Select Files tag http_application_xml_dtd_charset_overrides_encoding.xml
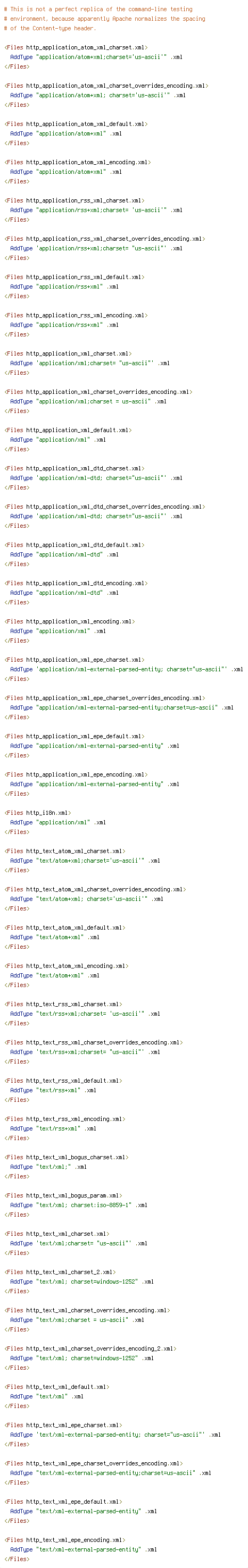Image resolution: width=248 pixels, height=1568 pixels. [104, 507]
